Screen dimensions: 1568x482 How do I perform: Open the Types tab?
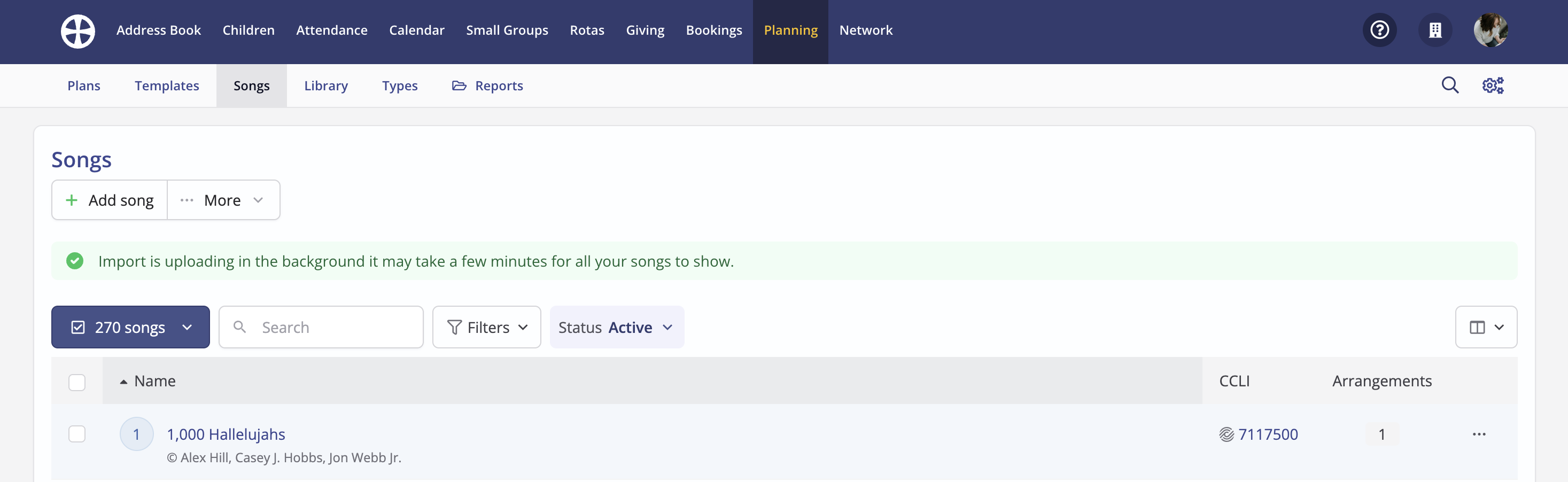point(400,86)
